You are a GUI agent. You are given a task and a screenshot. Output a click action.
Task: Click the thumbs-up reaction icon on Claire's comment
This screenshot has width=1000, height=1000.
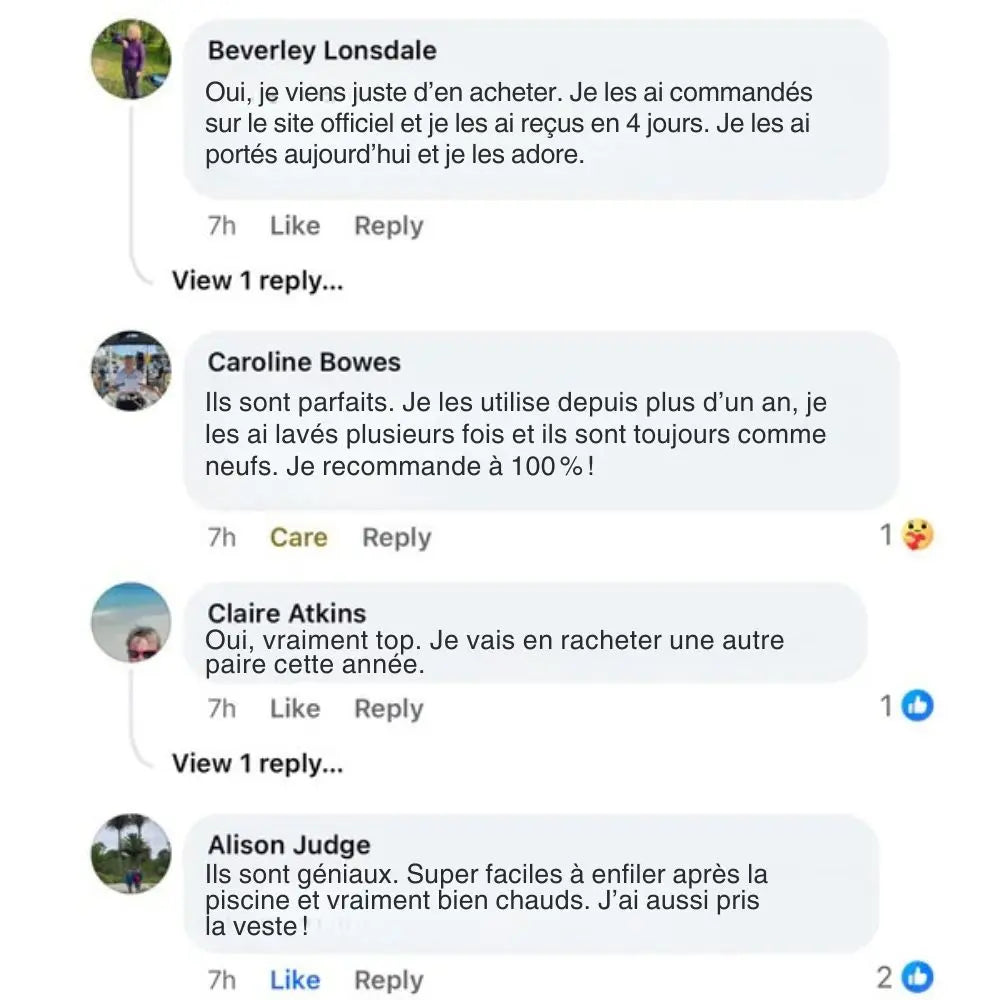[917, 707]
